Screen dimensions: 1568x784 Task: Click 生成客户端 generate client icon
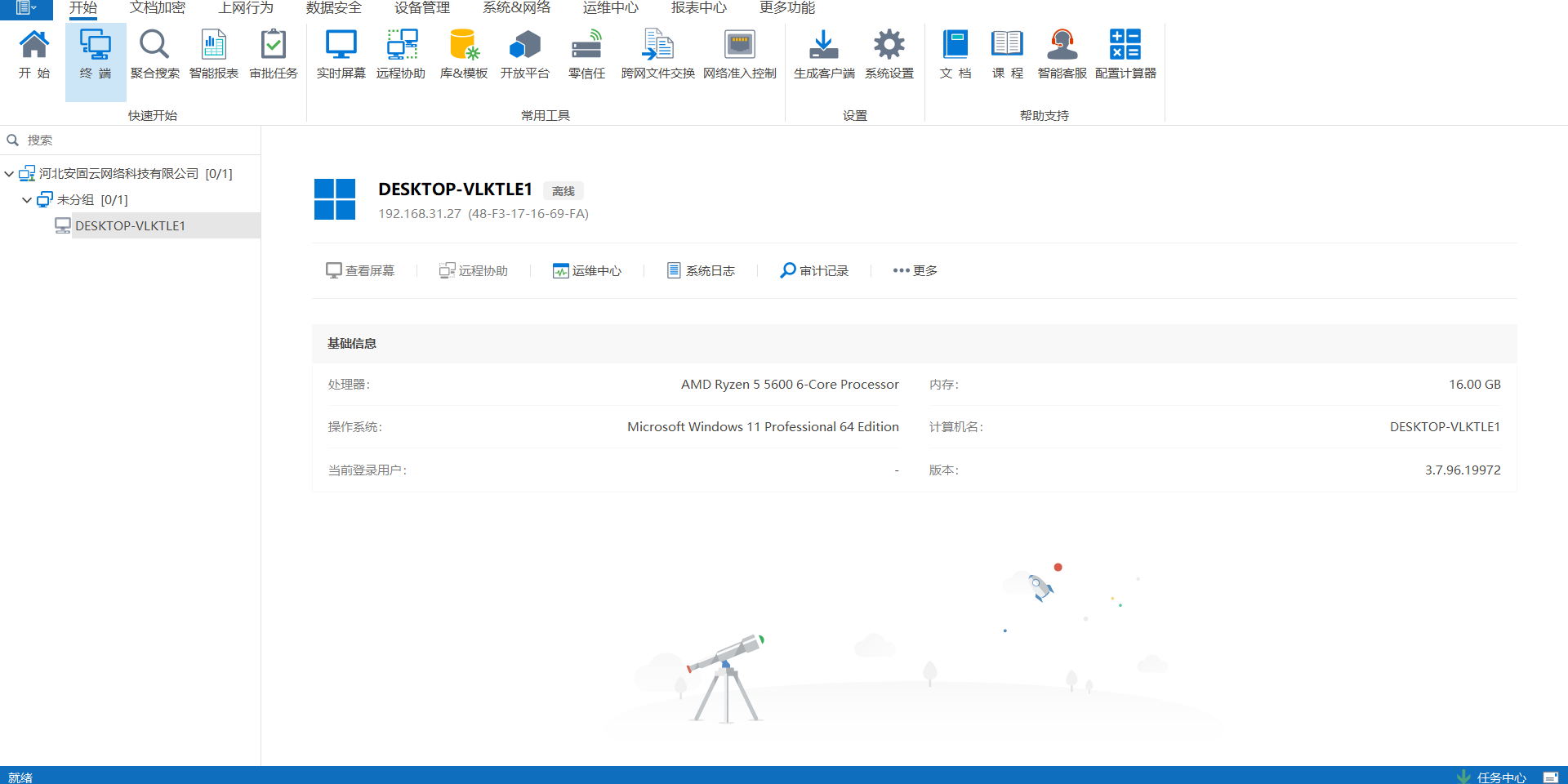(x=824, y=54)
